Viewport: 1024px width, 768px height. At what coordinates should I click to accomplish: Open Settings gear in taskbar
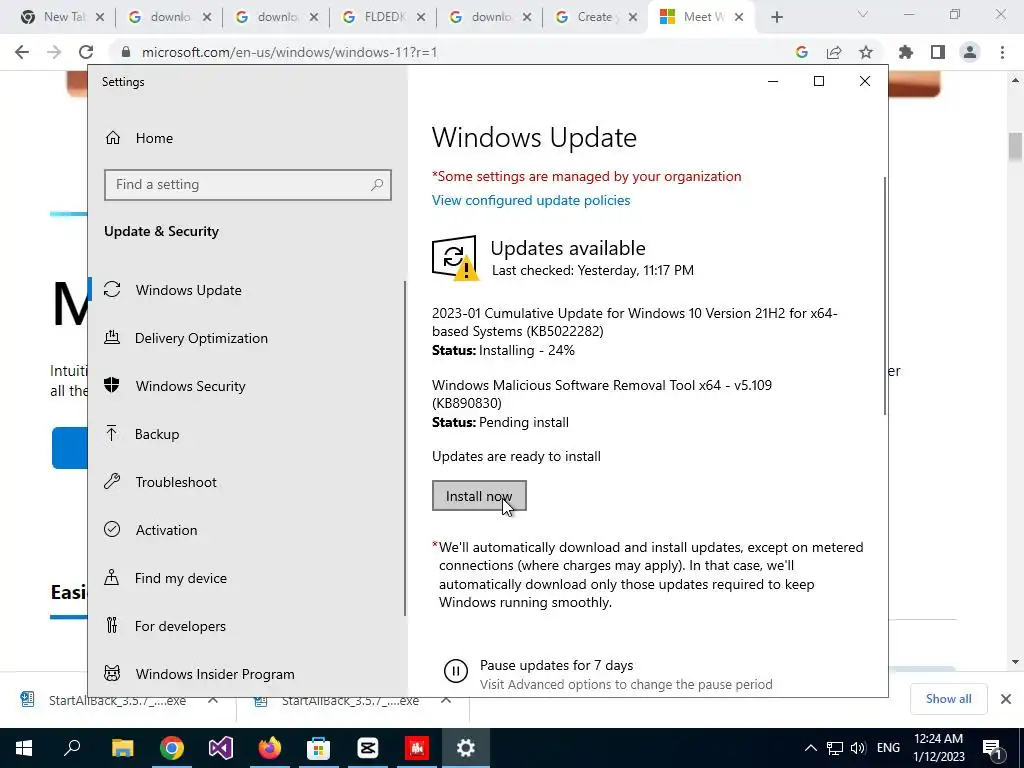tap(466, 748)
